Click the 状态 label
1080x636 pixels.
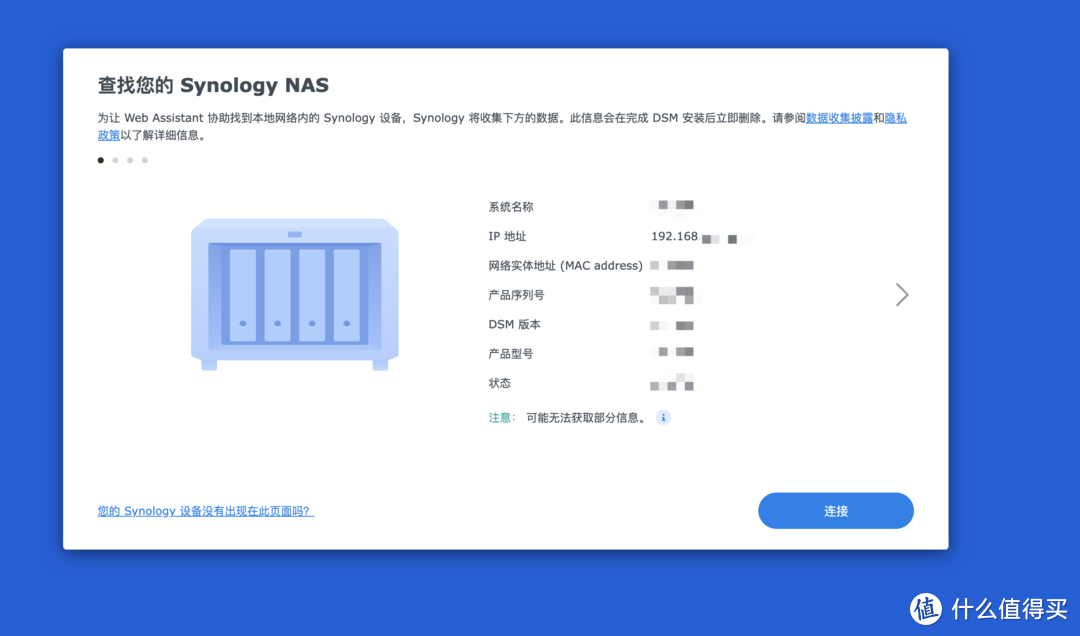tap(500, 383)
